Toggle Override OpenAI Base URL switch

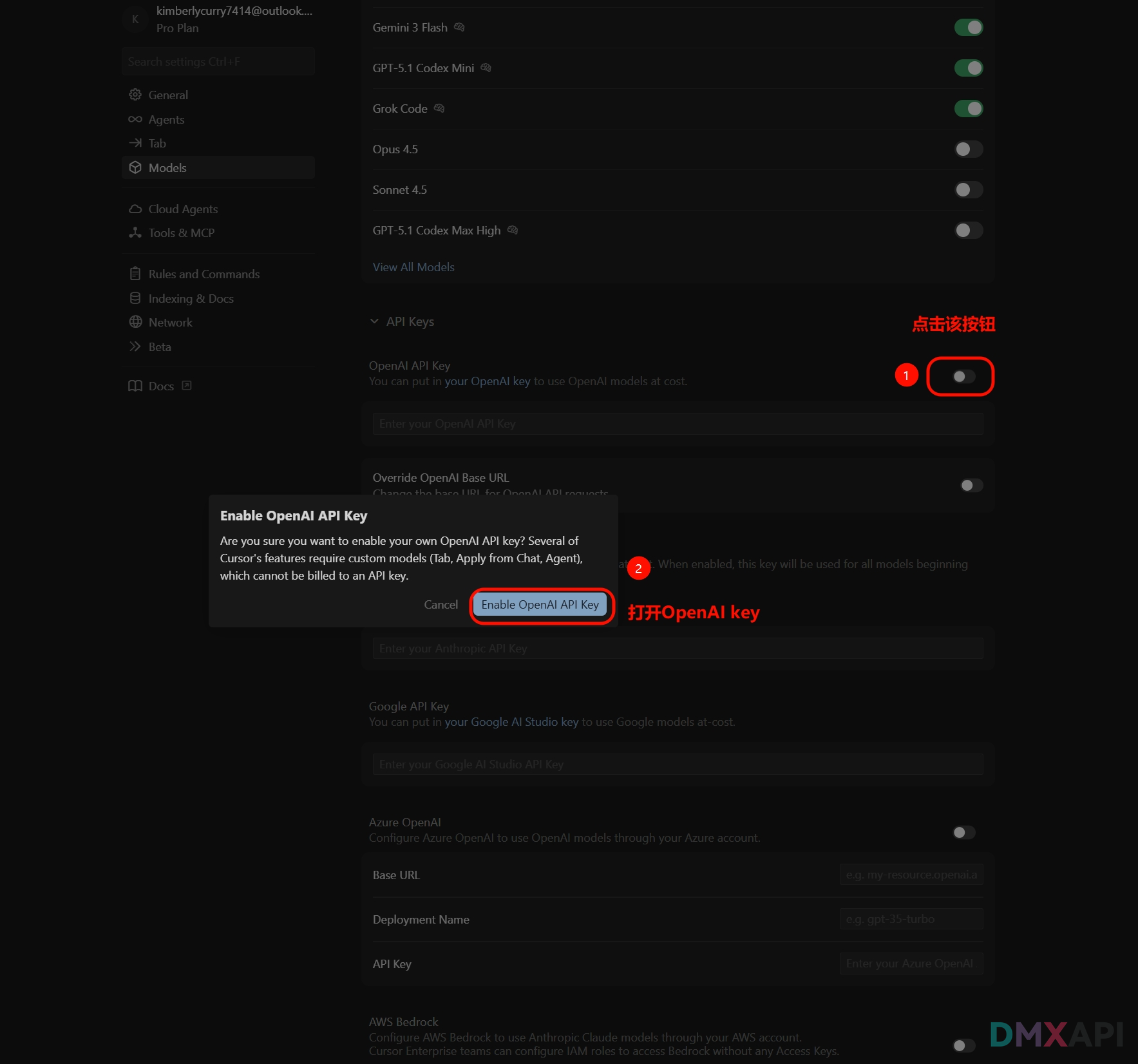click(971, 485)
